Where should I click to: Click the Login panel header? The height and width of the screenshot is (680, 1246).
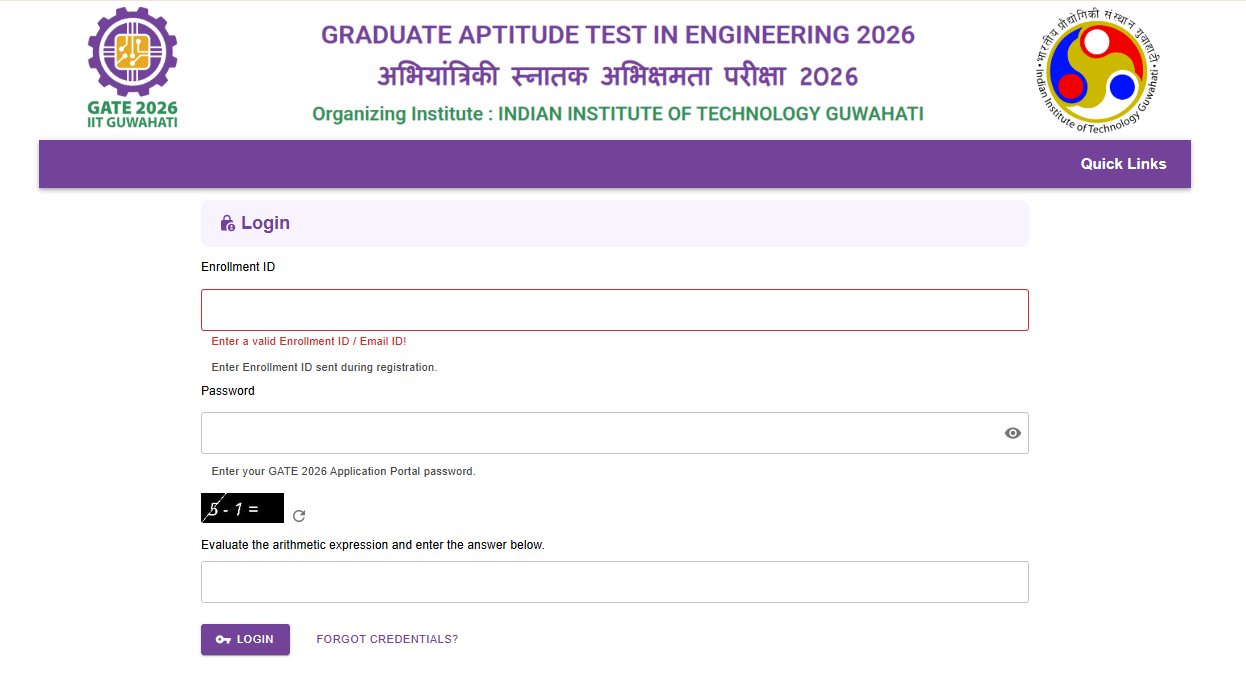(614, 222)
